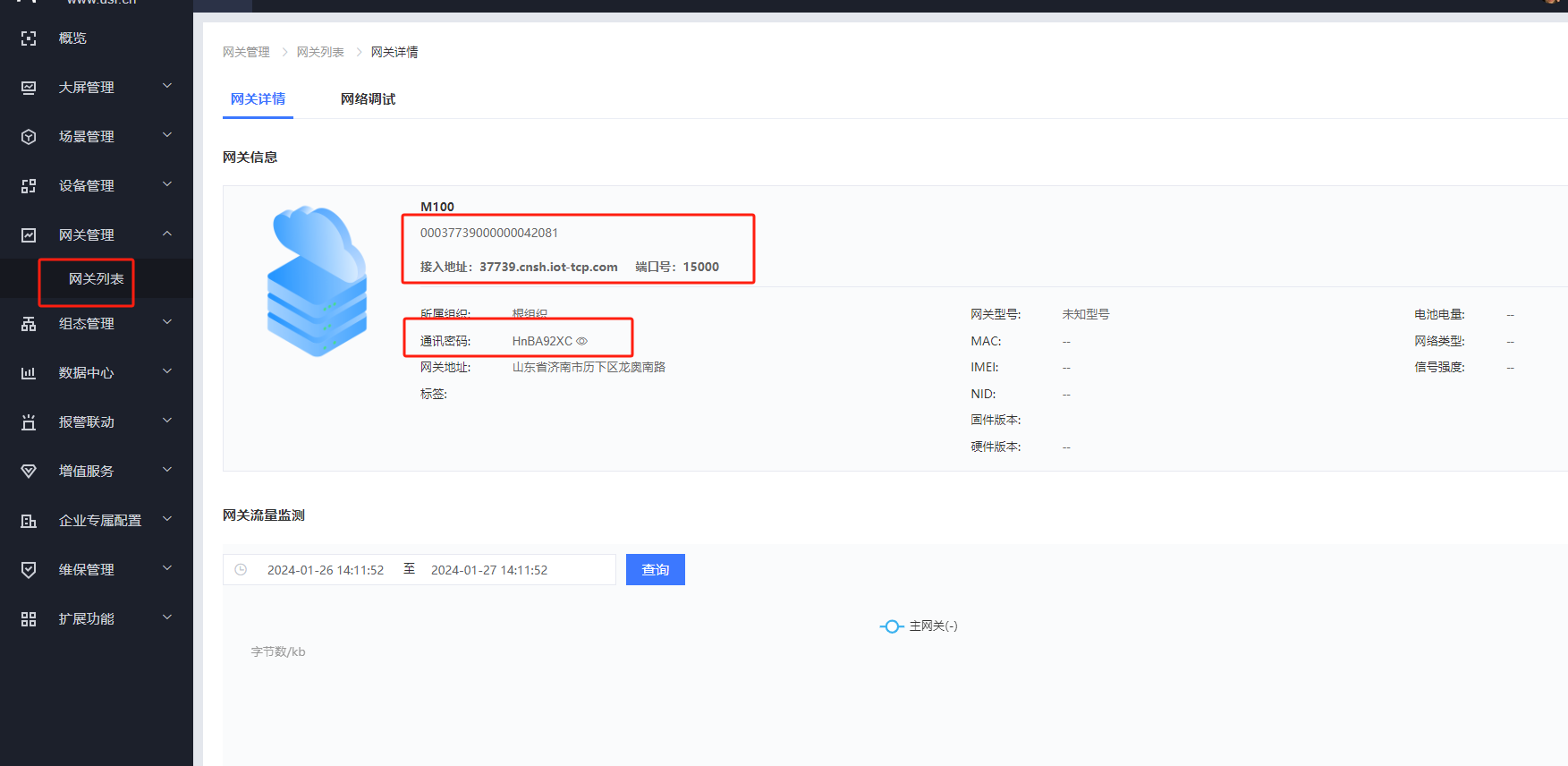1568x766 pixels.
Task: Click the 字节数/kb axis label
Action: 278,651
